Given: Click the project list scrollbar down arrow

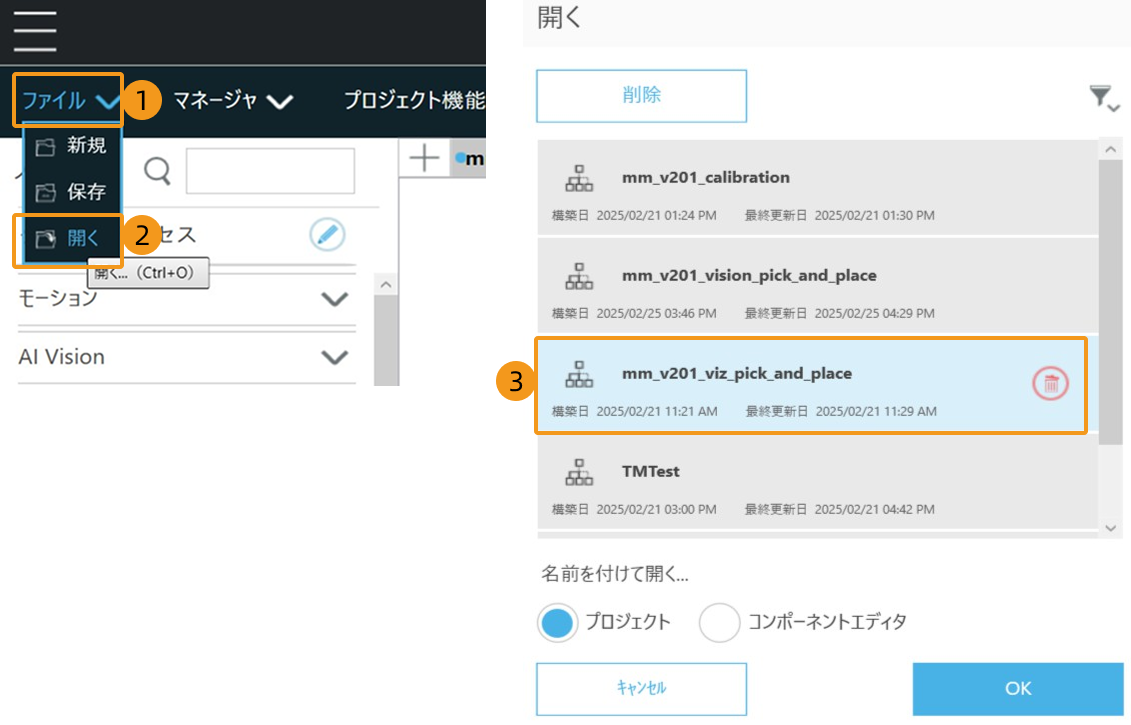Looking at the screenshot, I should click(x=1110, y=527).
